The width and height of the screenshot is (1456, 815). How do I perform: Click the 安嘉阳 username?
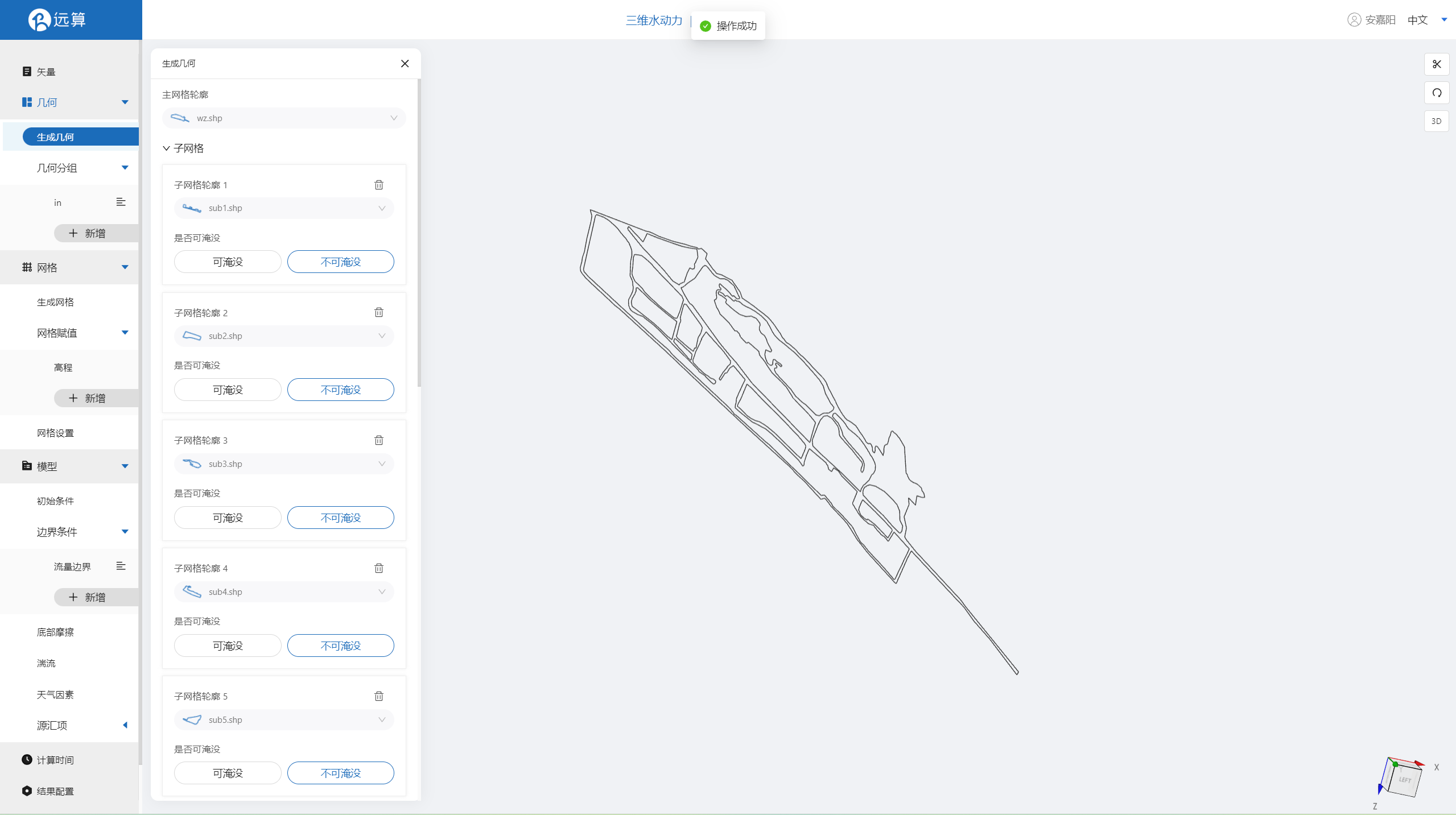click(x=1380, y=20)
